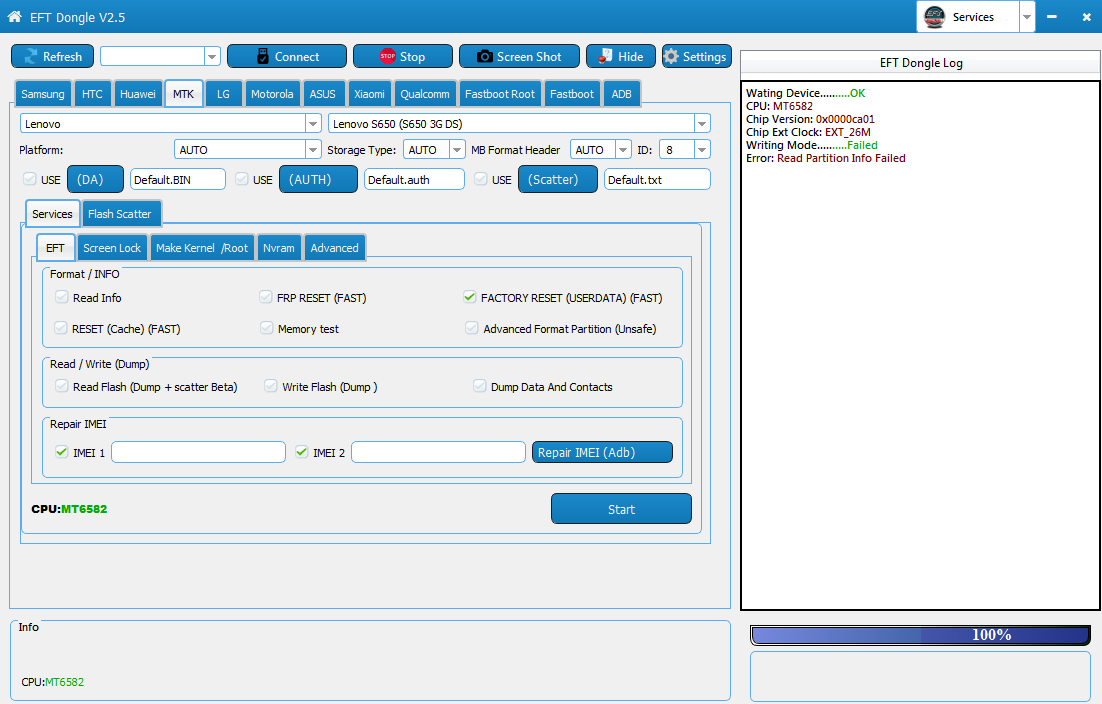Check Read Flash (Dump + scatter Beta)
1102x704 pixels.
[x=62, y=386]
